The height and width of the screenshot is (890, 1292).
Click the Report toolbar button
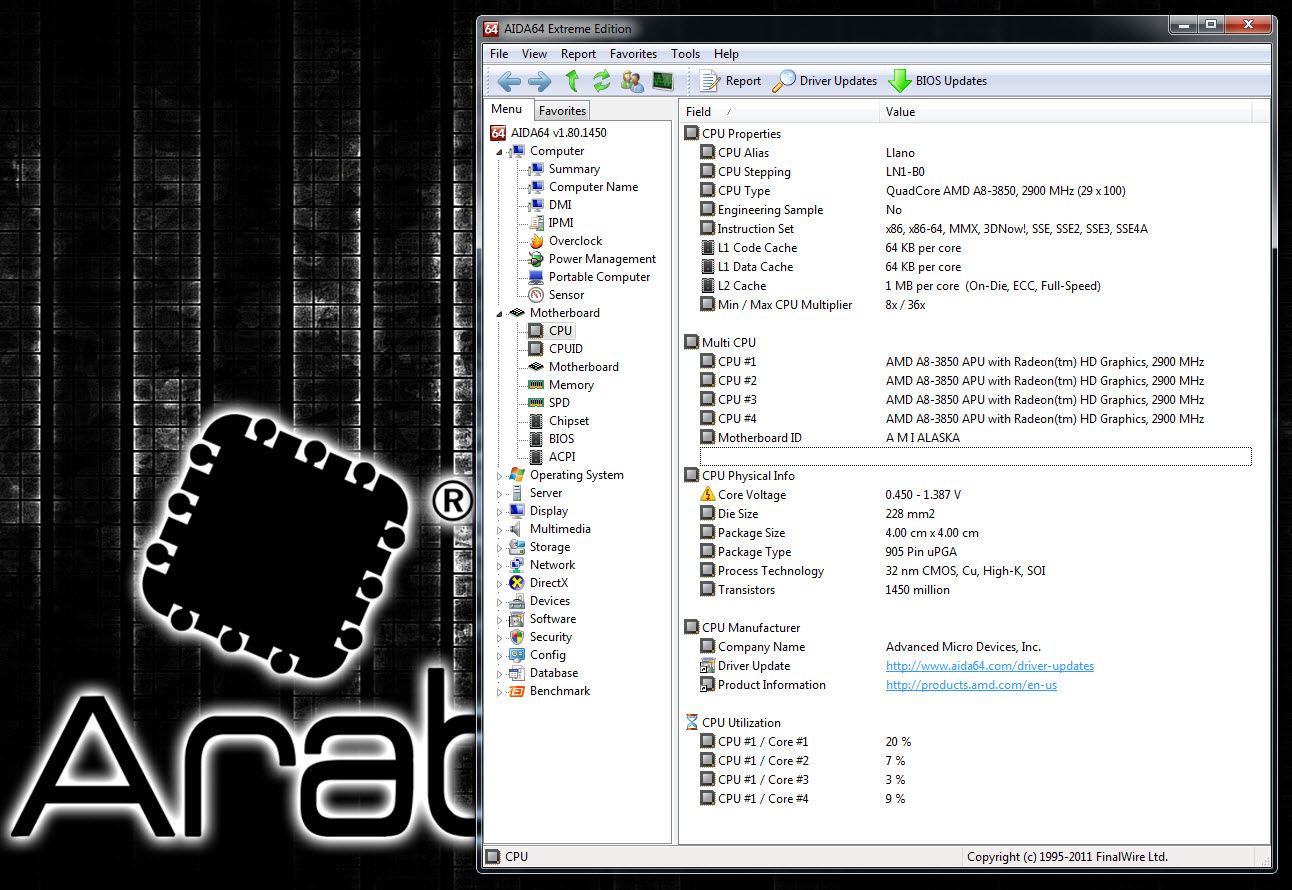click(731, 81)
